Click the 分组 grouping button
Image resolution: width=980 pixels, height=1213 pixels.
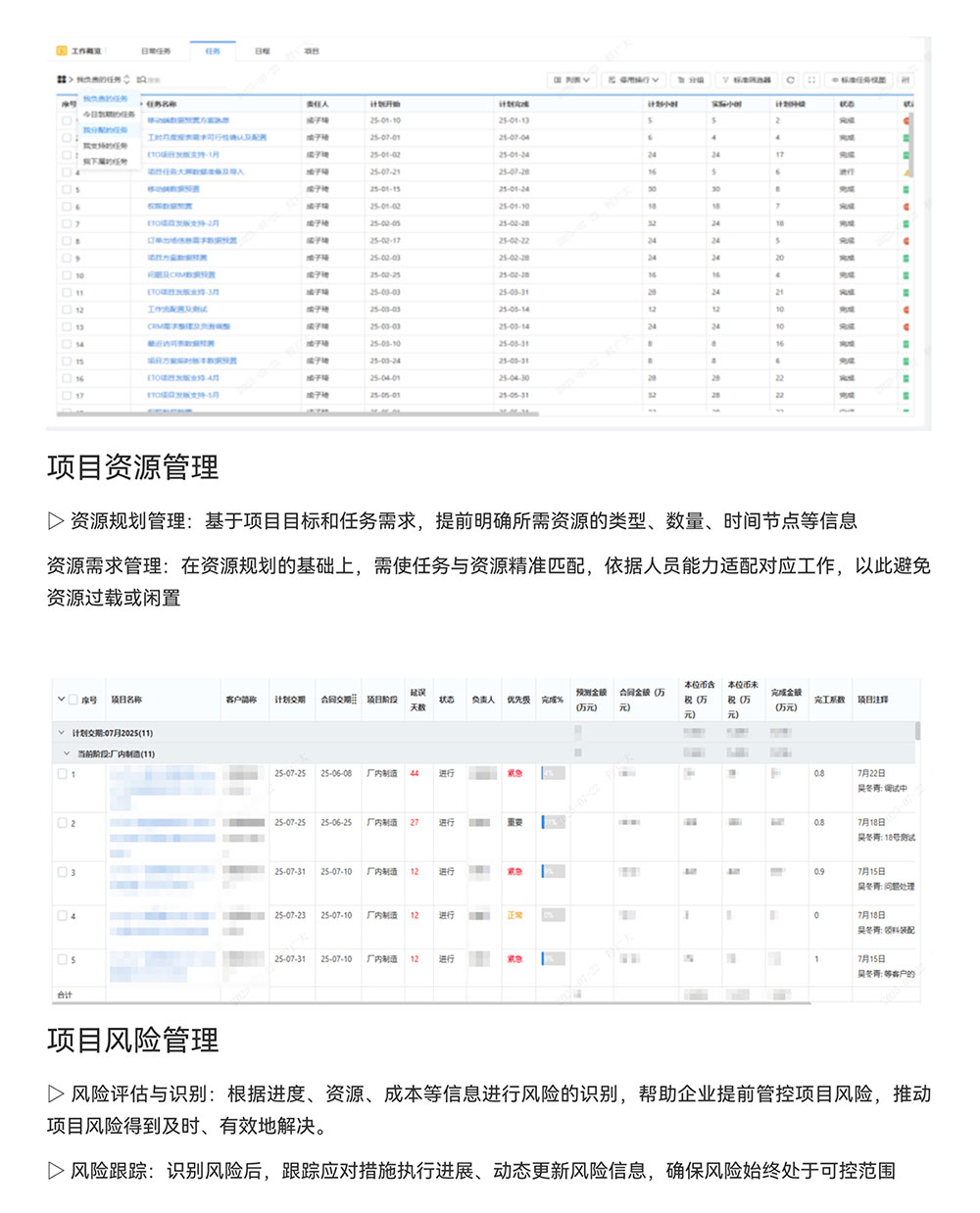click(x=691, y=79)
